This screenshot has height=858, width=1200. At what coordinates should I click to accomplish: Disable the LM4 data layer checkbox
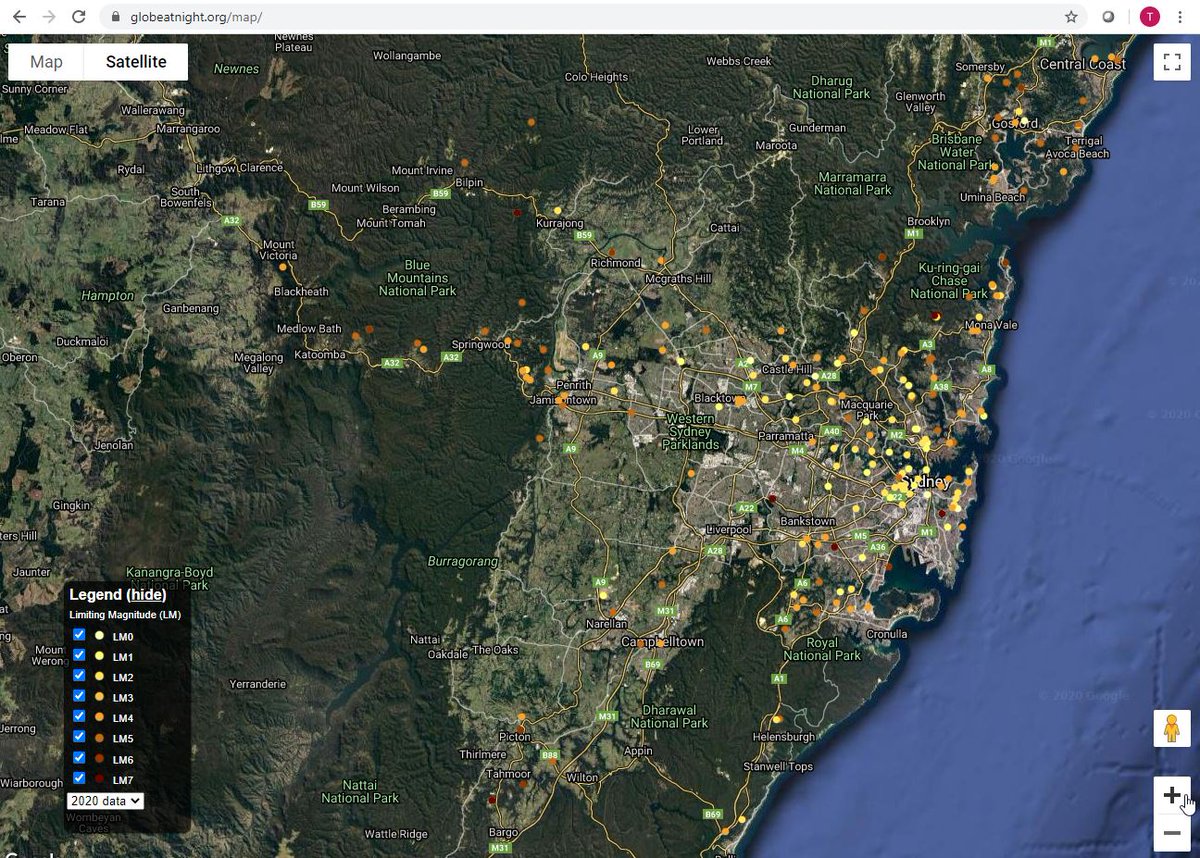pos(79,717)
